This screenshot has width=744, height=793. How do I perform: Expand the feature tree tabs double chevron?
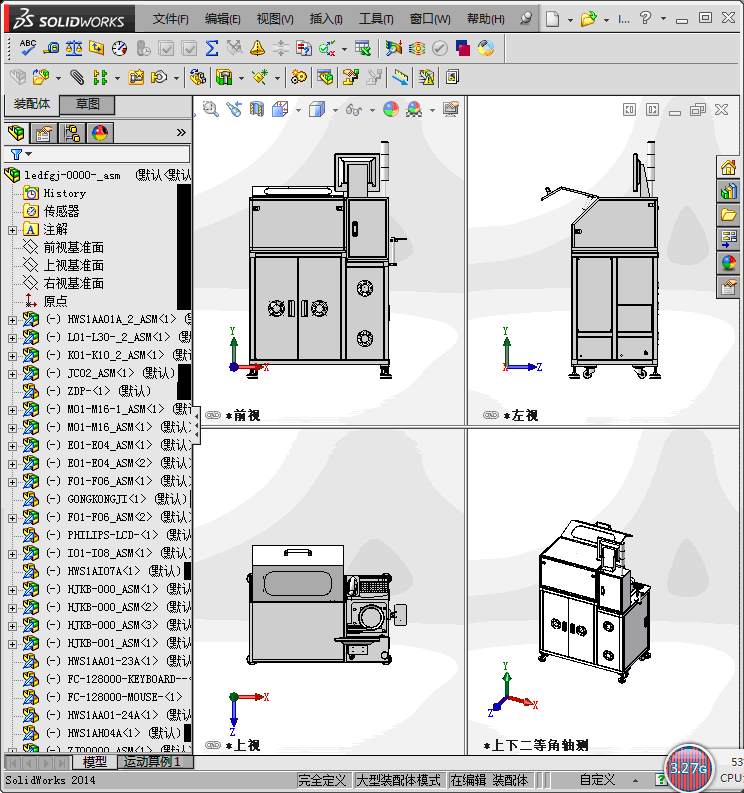pyautogui.click(x=181, y=133)
